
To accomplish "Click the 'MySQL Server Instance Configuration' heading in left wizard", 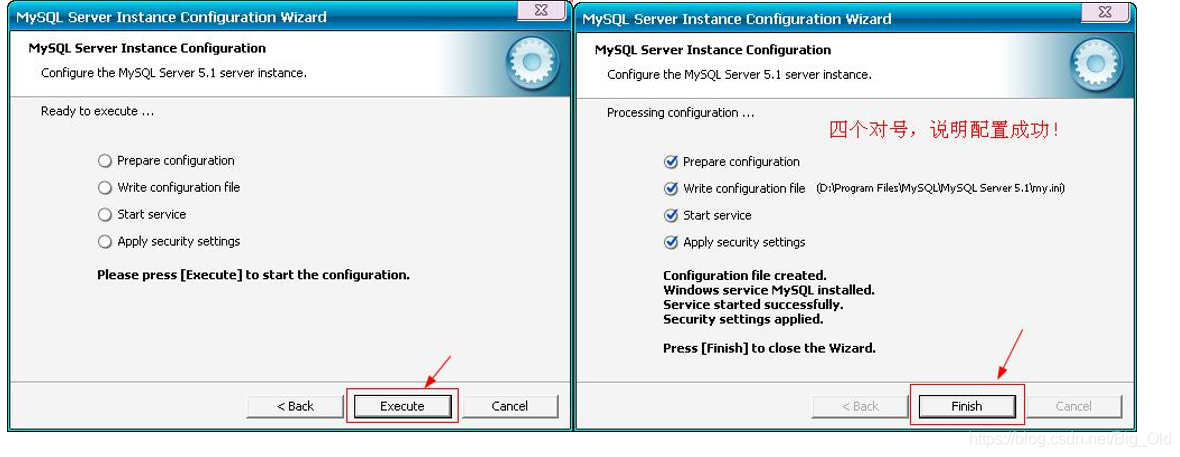I will pos(147,48).
